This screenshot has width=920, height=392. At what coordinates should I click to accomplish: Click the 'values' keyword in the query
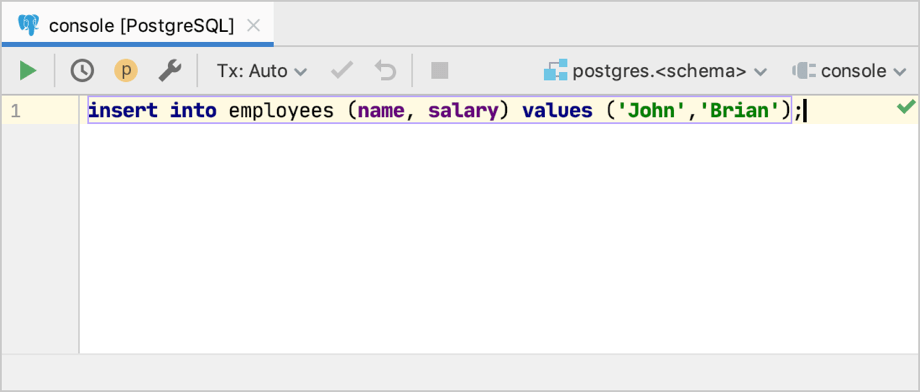(557, 110)
